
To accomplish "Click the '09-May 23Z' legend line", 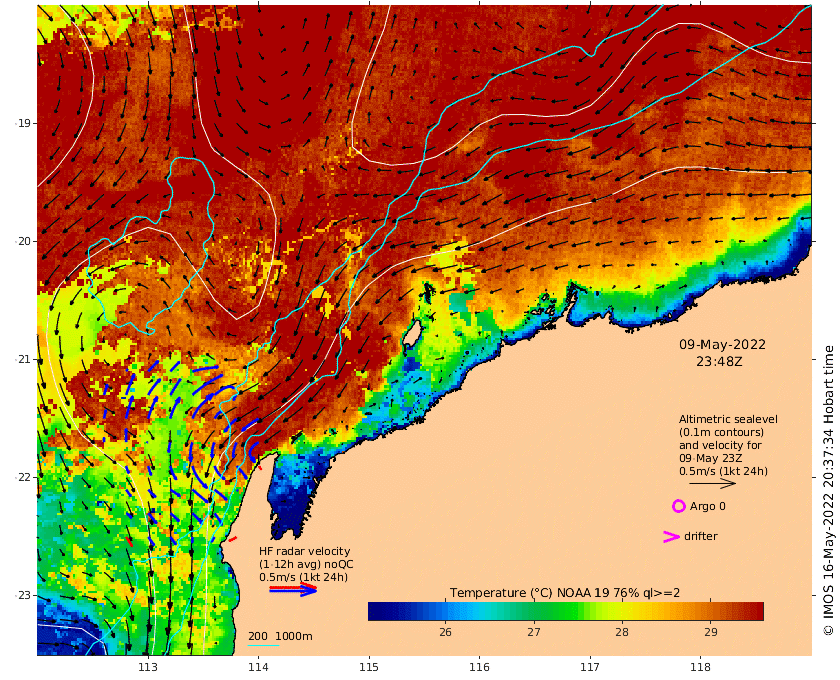I will (x=711, y=458).
